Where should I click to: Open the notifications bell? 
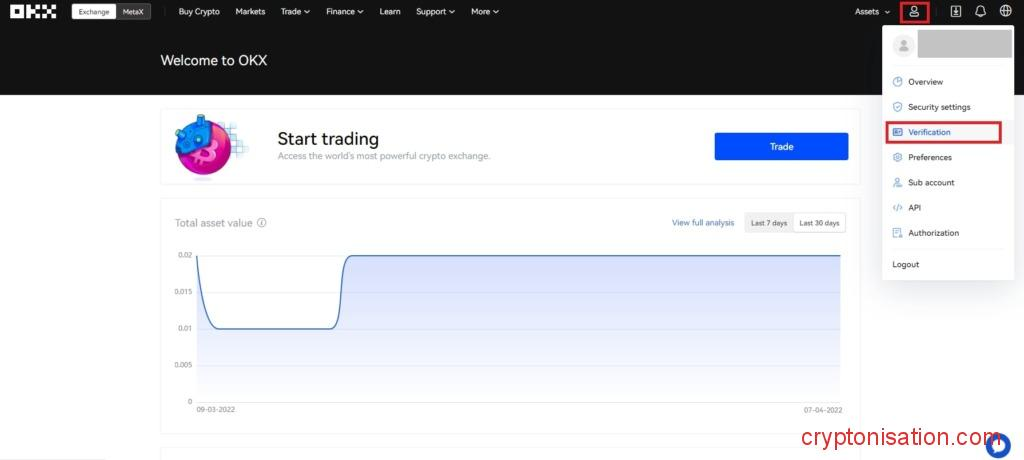point(980,12)
